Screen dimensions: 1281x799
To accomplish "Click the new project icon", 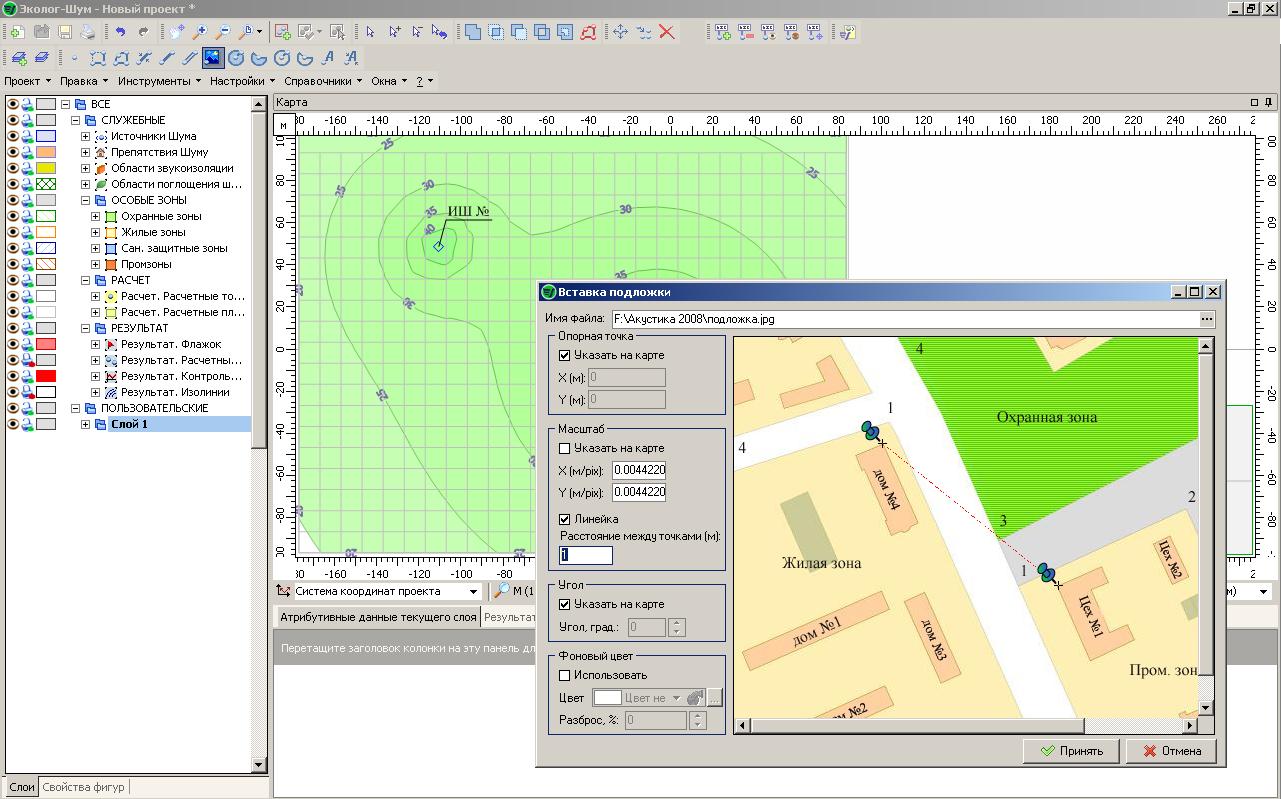I will pos(17,32).
